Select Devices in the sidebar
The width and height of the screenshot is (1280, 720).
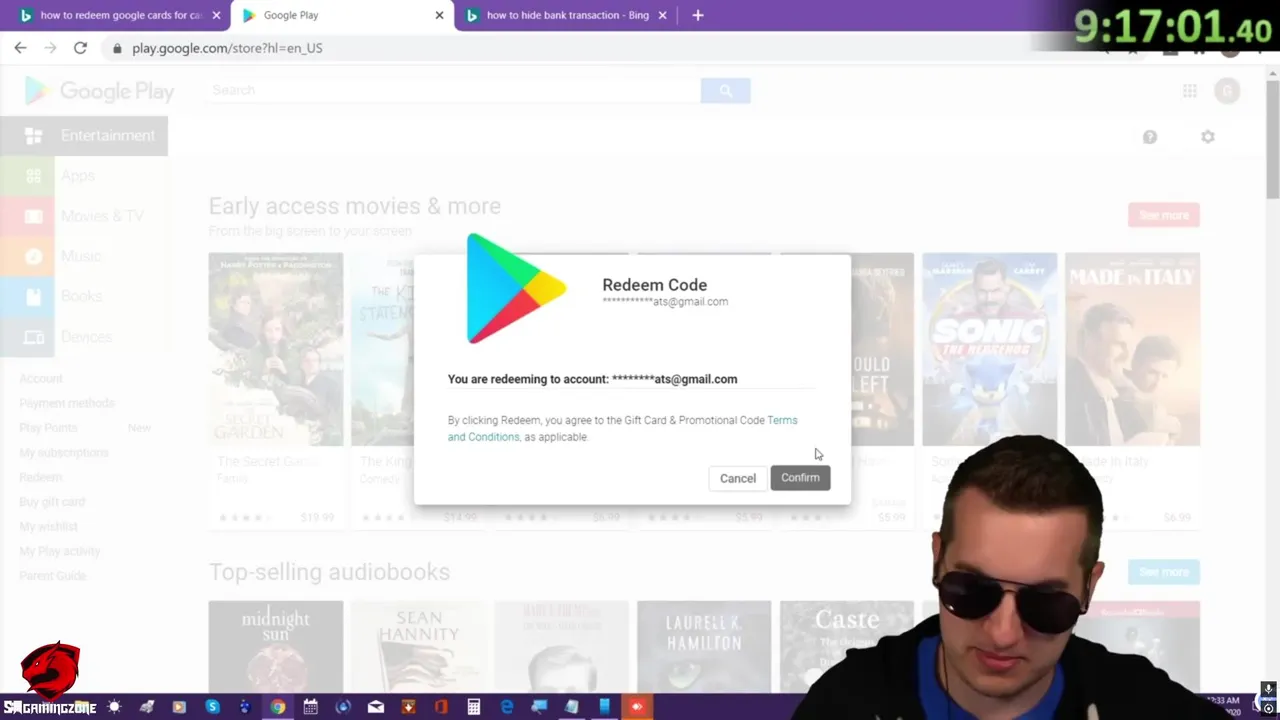(84, 337)
